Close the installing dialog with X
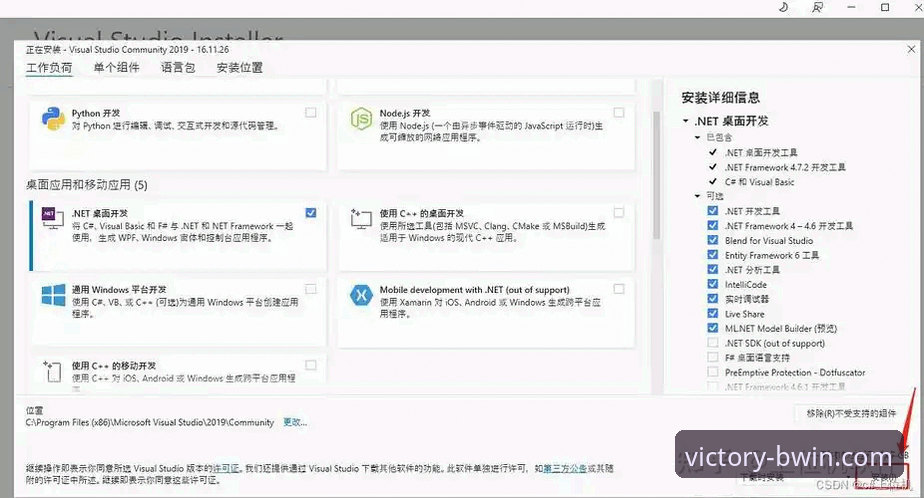 point(911,50)
